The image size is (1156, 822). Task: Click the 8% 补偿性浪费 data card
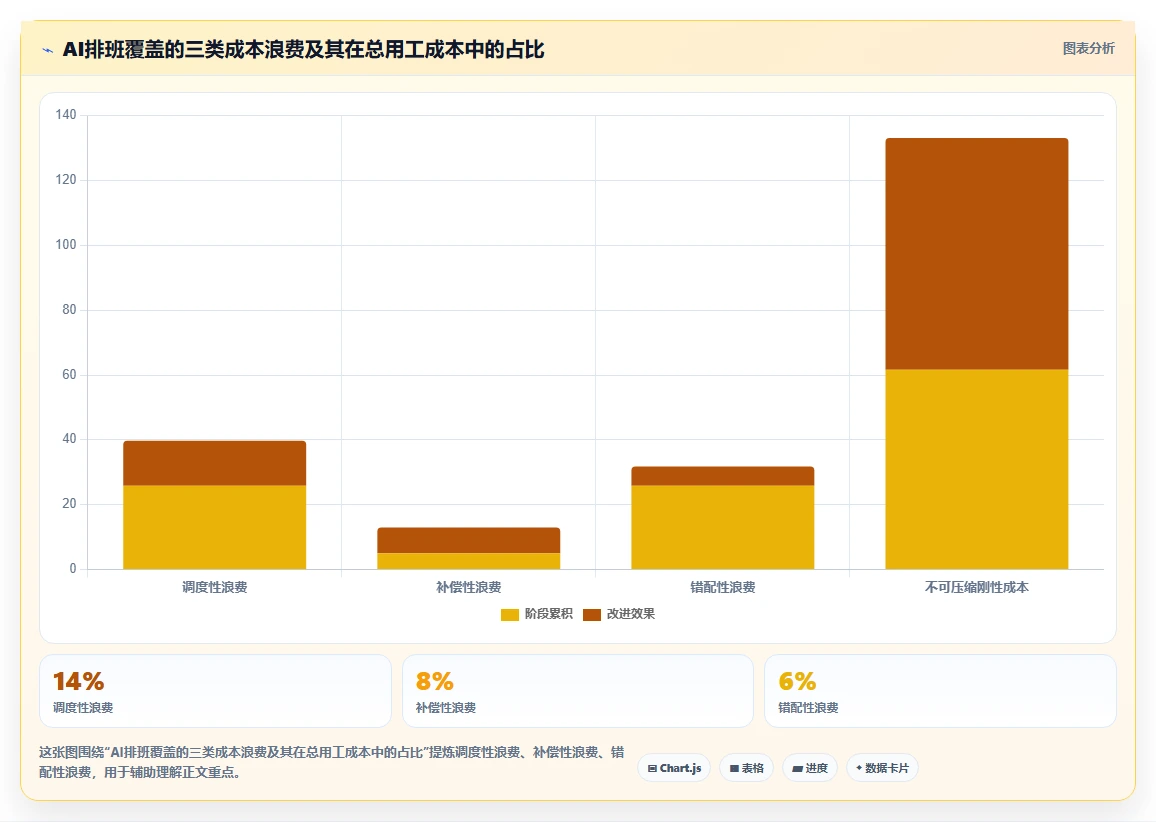point(578,691)
